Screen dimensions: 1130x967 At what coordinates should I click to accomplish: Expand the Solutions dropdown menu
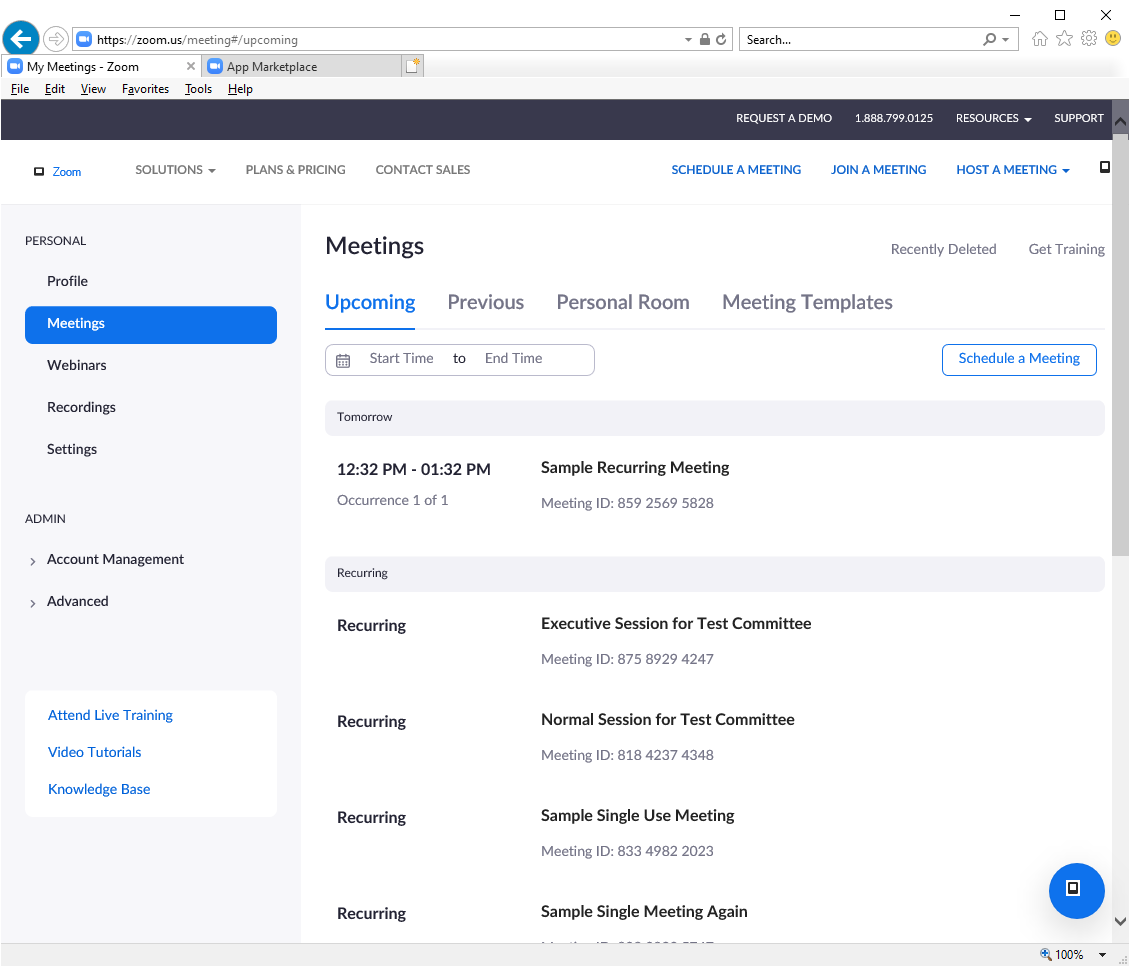pos(175,170)
